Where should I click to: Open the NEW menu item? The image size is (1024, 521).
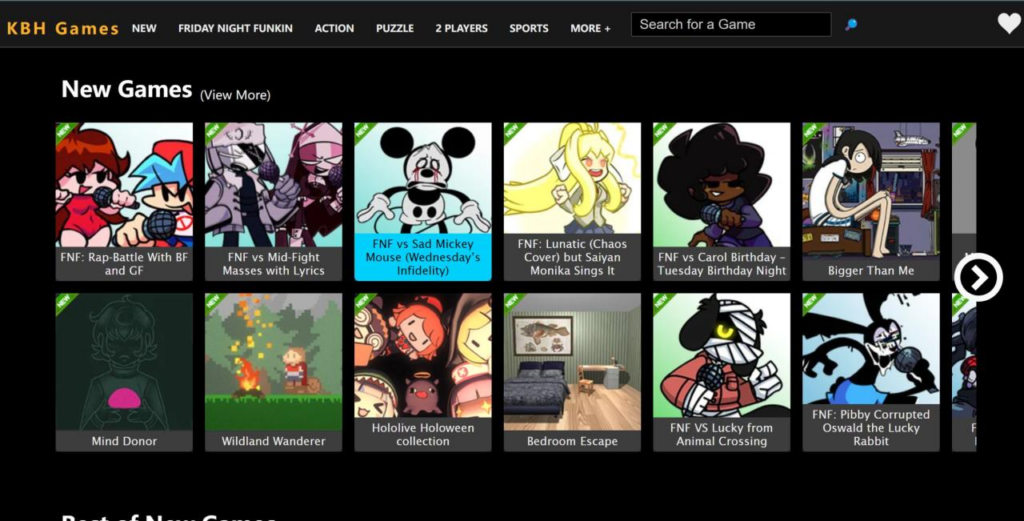(144, 28)
